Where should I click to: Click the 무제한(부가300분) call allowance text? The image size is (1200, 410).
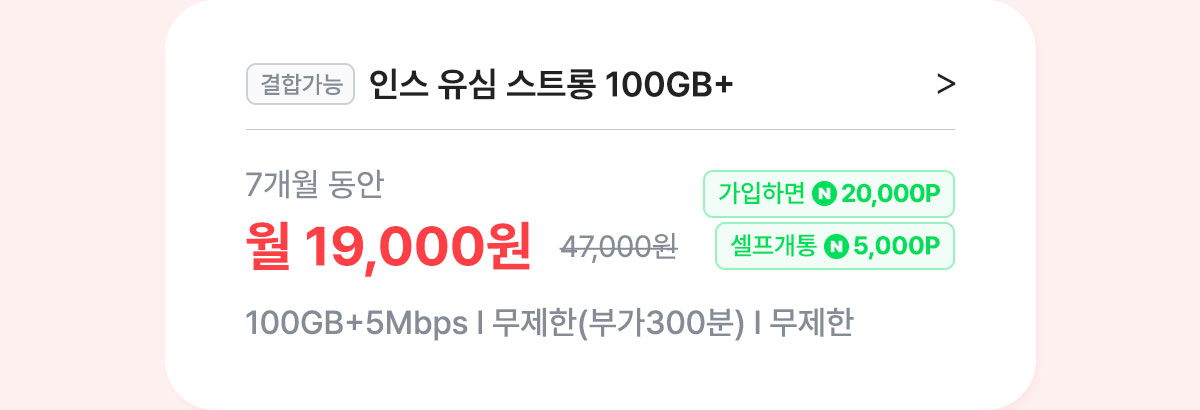click(618, 324)
